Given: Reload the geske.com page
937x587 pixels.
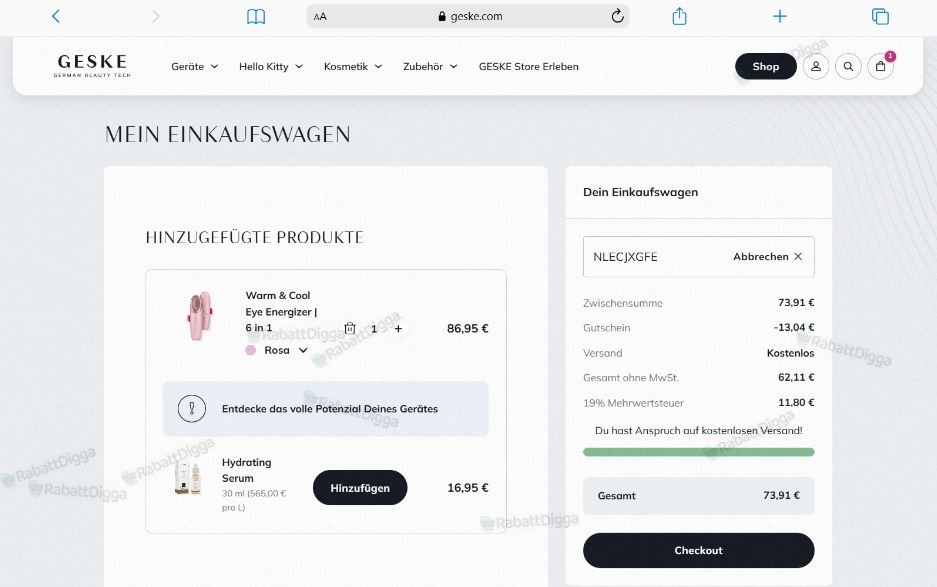Looking at the screenshot, I should pyautogui.click(x=617, y=16).
